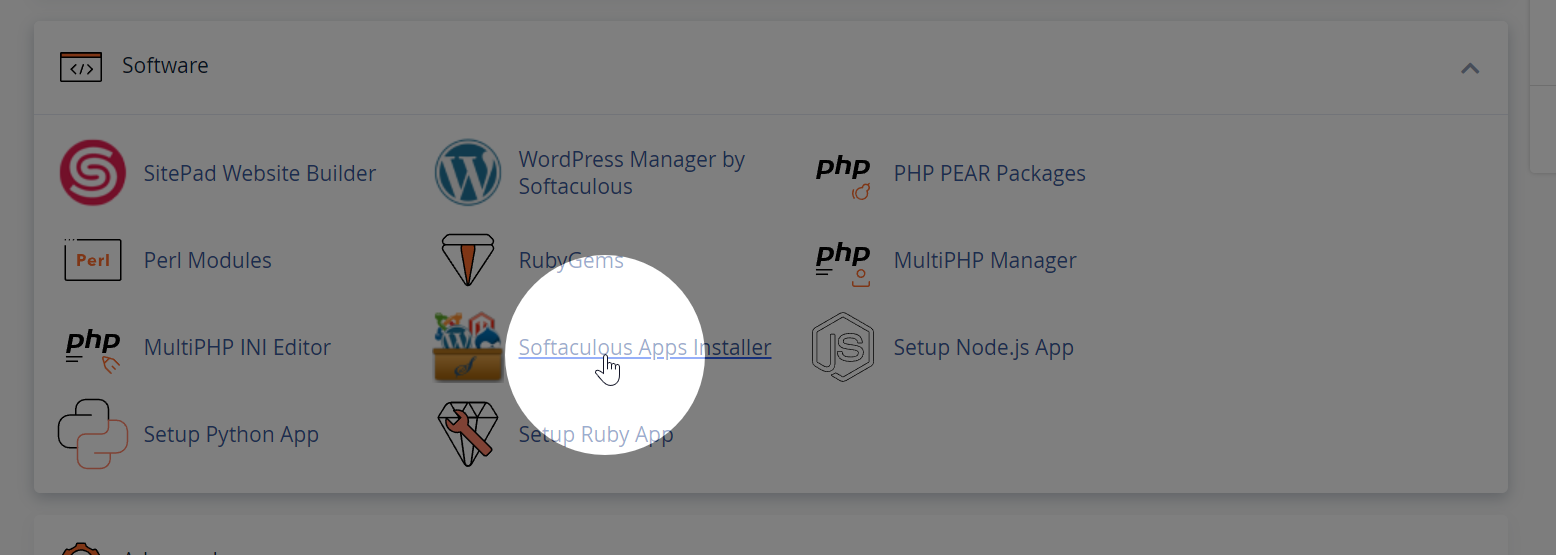
Task: Click the MultiPHP Manager icon
Action: (x=843, y=263)
